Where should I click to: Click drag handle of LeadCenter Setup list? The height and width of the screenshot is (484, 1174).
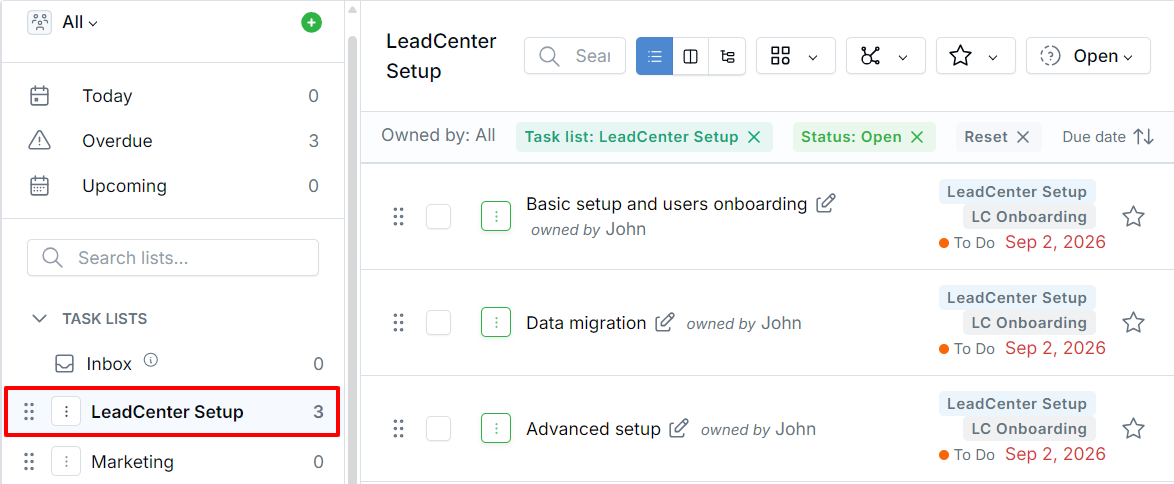point(29,411)
